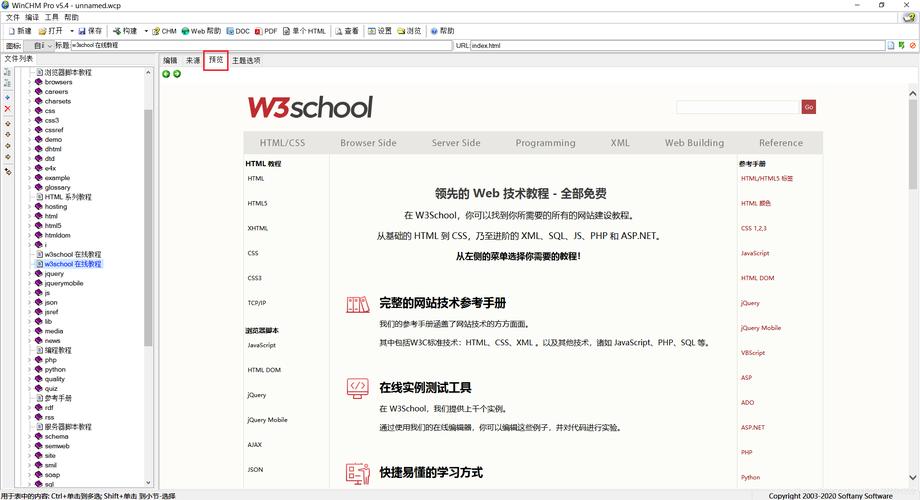Click the blue plus add-item sidebar icon
The height and width of the screenshot is (500, 920).
8,97
